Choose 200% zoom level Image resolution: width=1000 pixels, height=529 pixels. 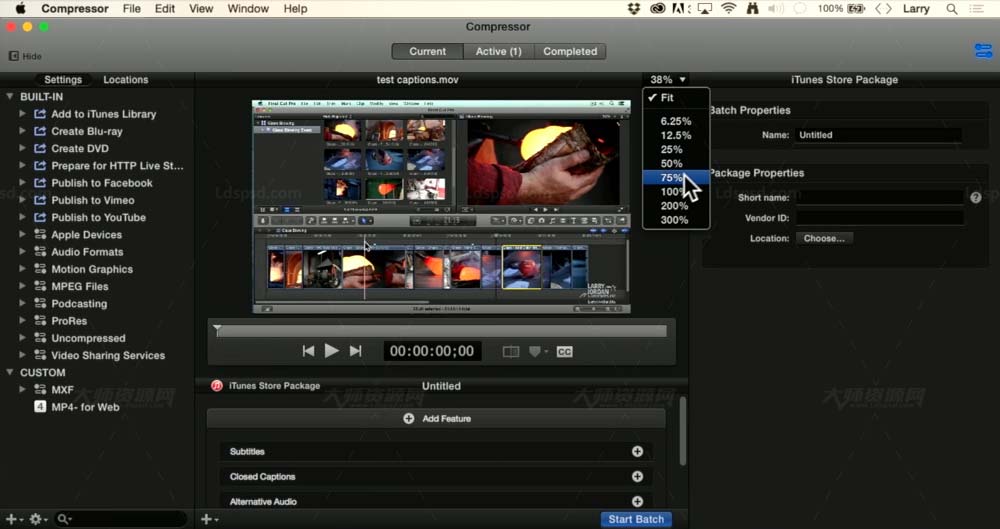point(676,205)
